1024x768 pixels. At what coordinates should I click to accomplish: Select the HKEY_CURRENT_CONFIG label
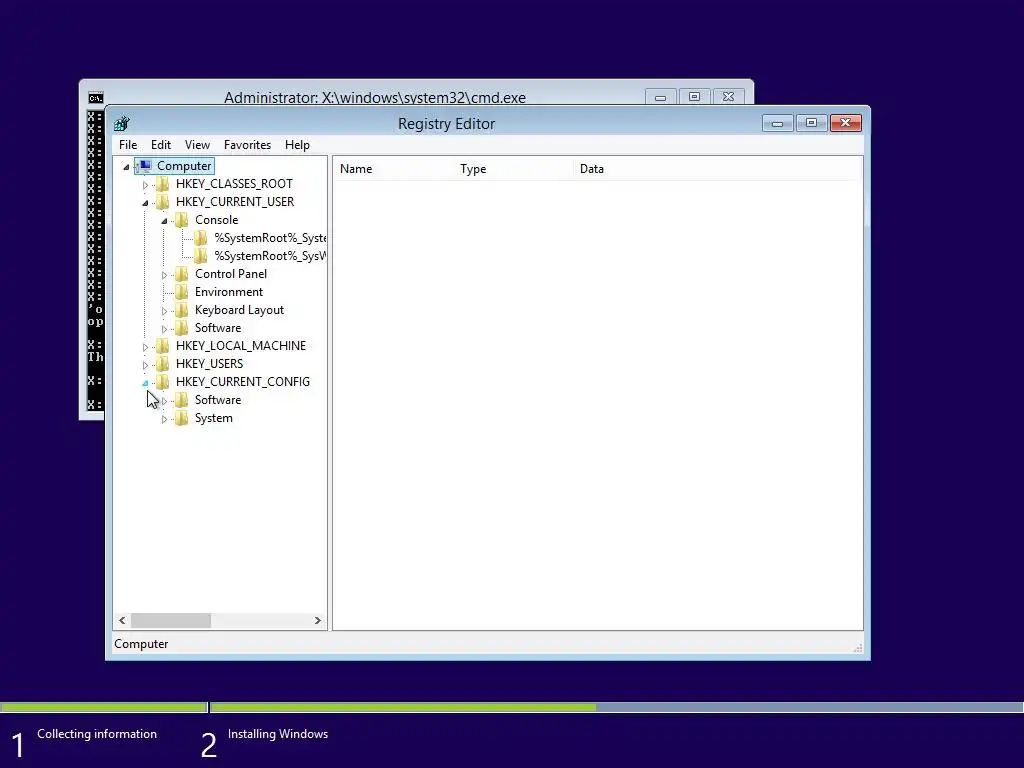click(242, 381)
